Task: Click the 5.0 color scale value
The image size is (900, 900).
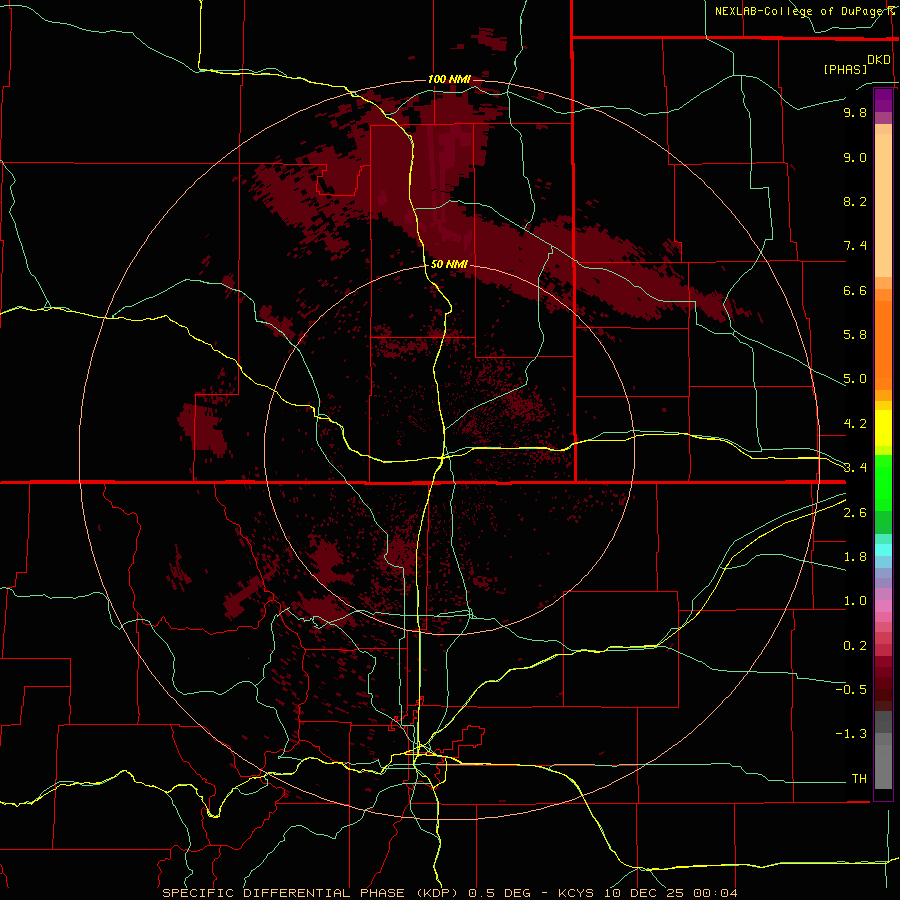Action: coord(855,379)
